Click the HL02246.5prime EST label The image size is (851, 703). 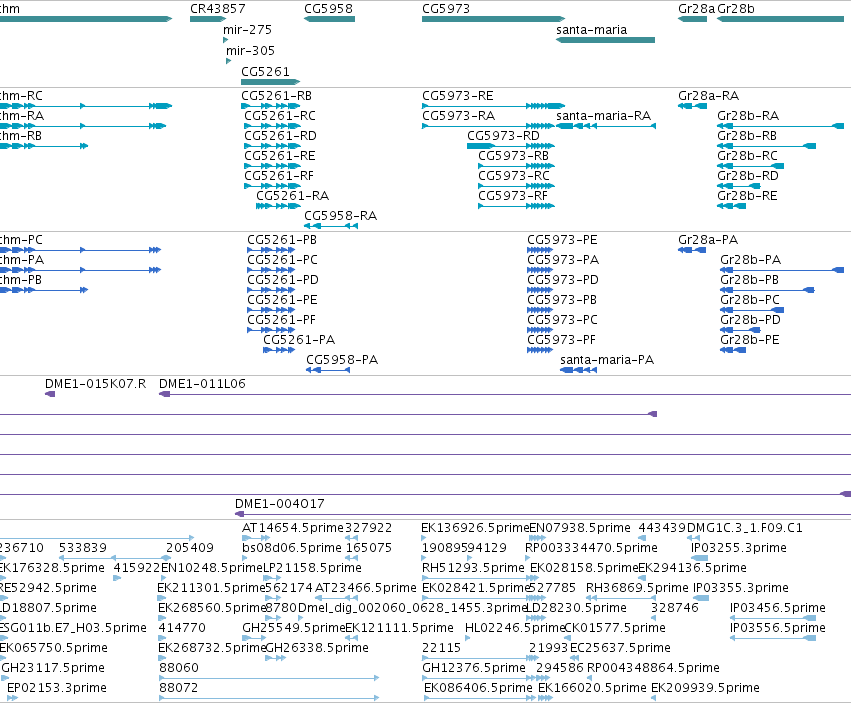point(515,628)
